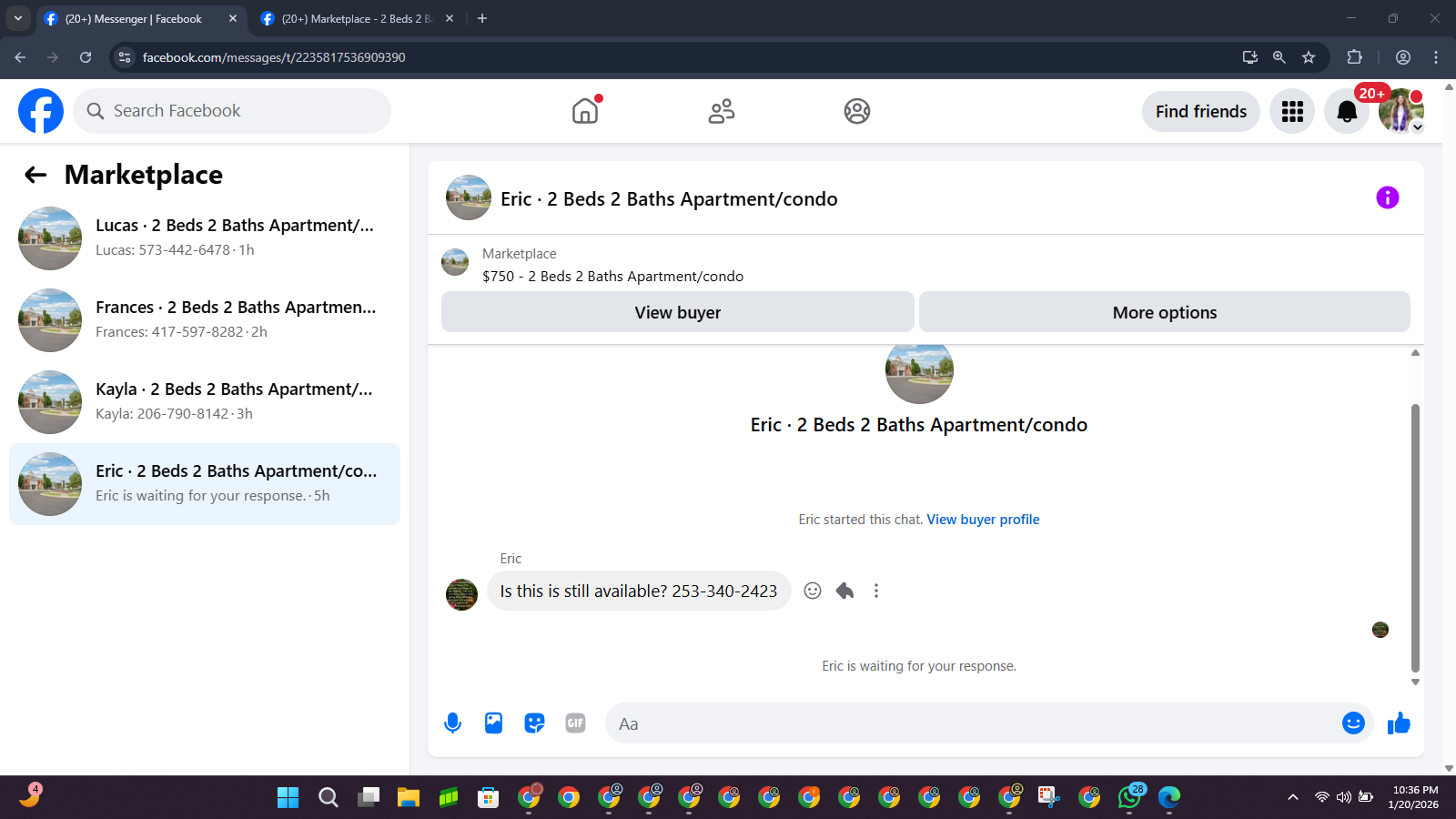
Task: Click the View buyer button
Action: (678, 312)
